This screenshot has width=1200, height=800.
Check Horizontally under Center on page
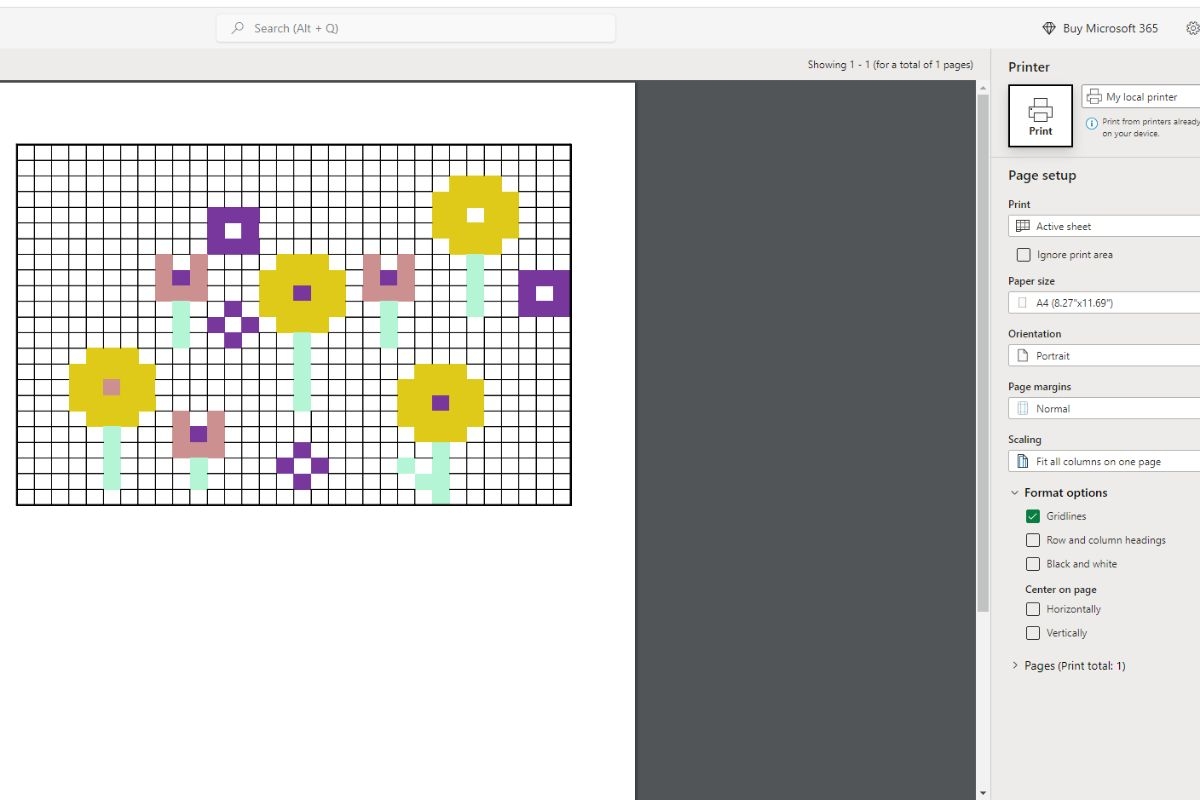(x=1033, y=609)
